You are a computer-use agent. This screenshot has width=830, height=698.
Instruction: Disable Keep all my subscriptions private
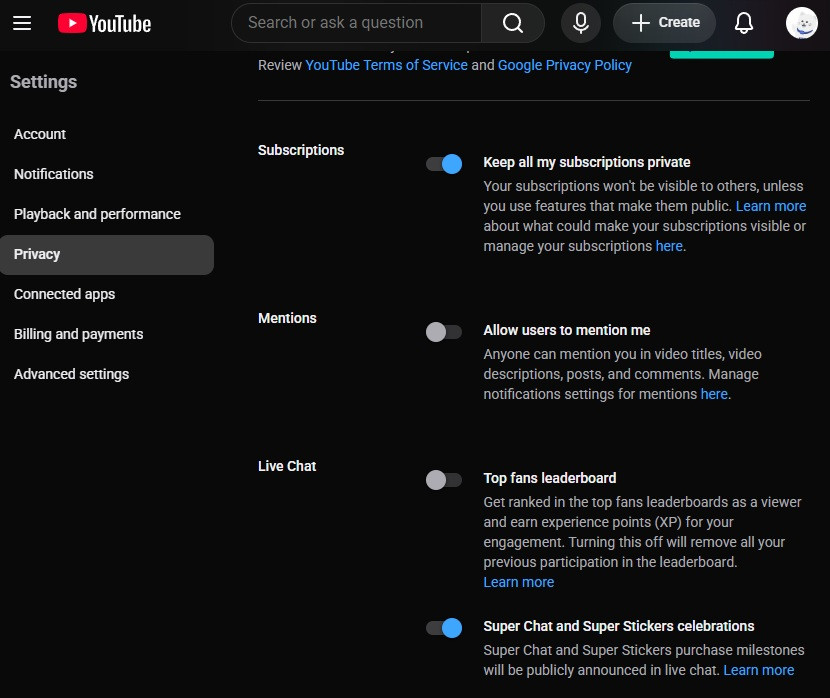(444, 164)
